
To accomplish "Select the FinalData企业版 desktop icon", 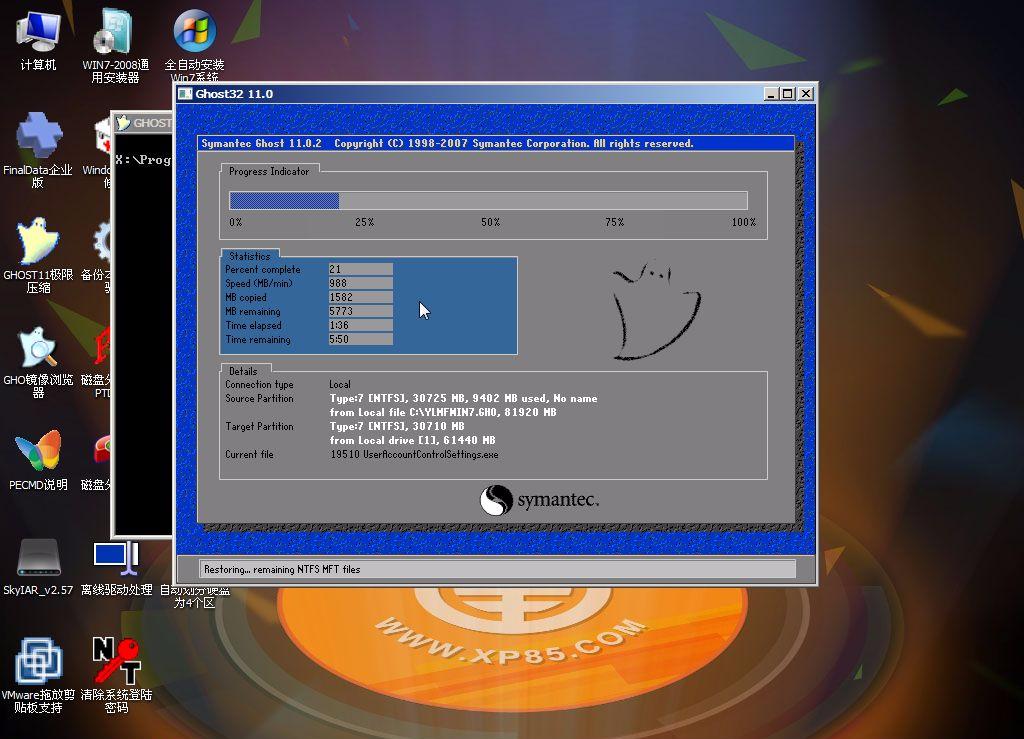I will pyautogui.click(x=38, y=137).
